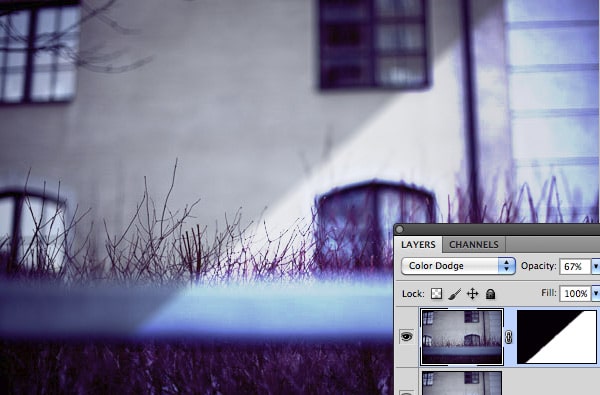This screenshot has width=600, height=395.
Task: Expand the Fill slider dropdown arrow
Action: pos(596,294)
